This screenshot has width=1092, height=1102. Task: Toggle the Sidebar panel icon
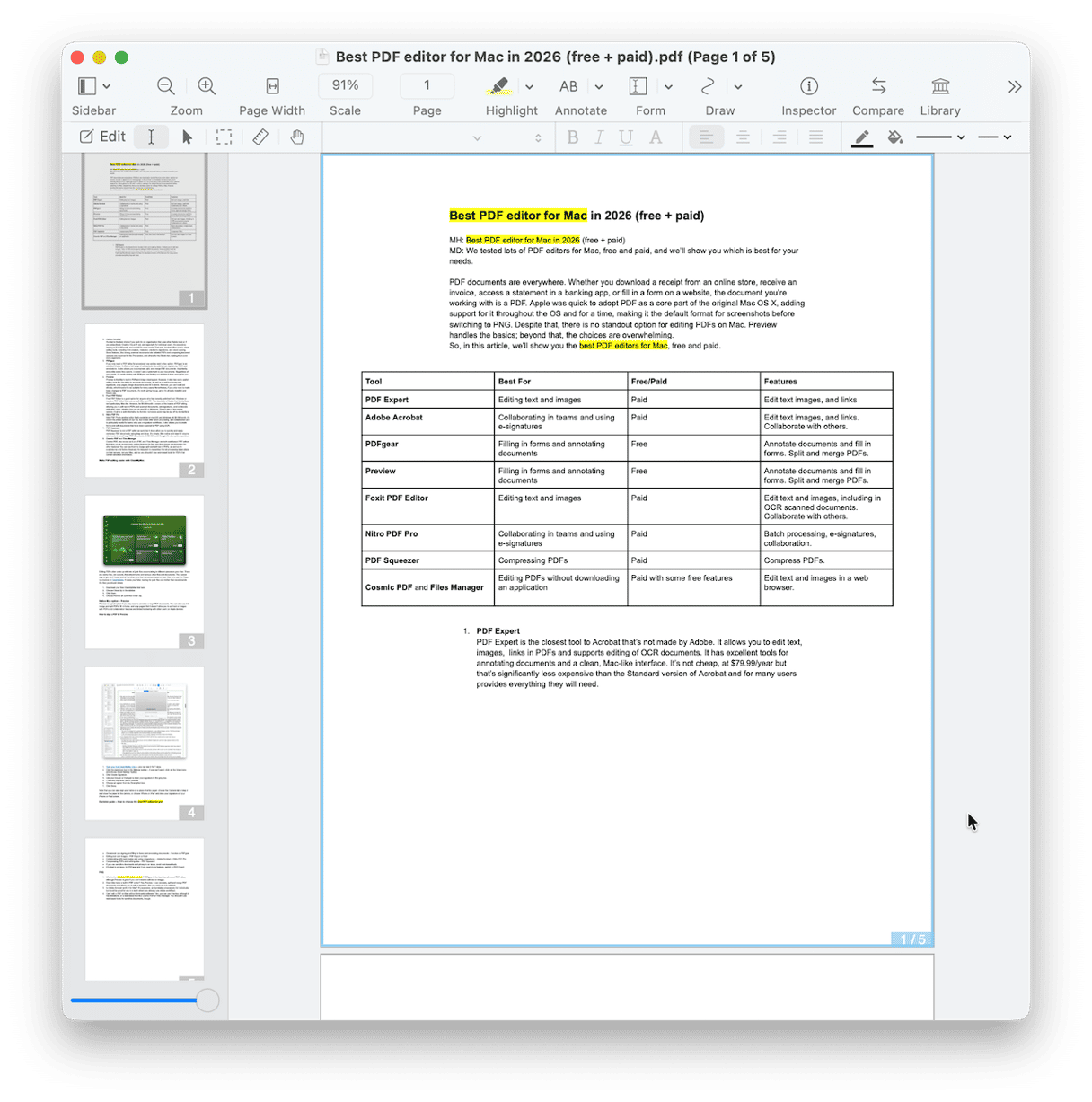point(87,86)
